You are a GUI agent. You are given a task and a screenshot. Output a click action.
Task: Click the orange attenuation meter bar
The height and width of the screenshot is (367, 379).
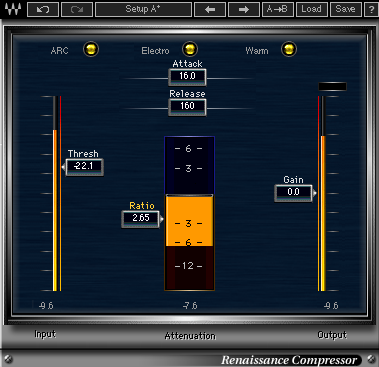[189, 221]
